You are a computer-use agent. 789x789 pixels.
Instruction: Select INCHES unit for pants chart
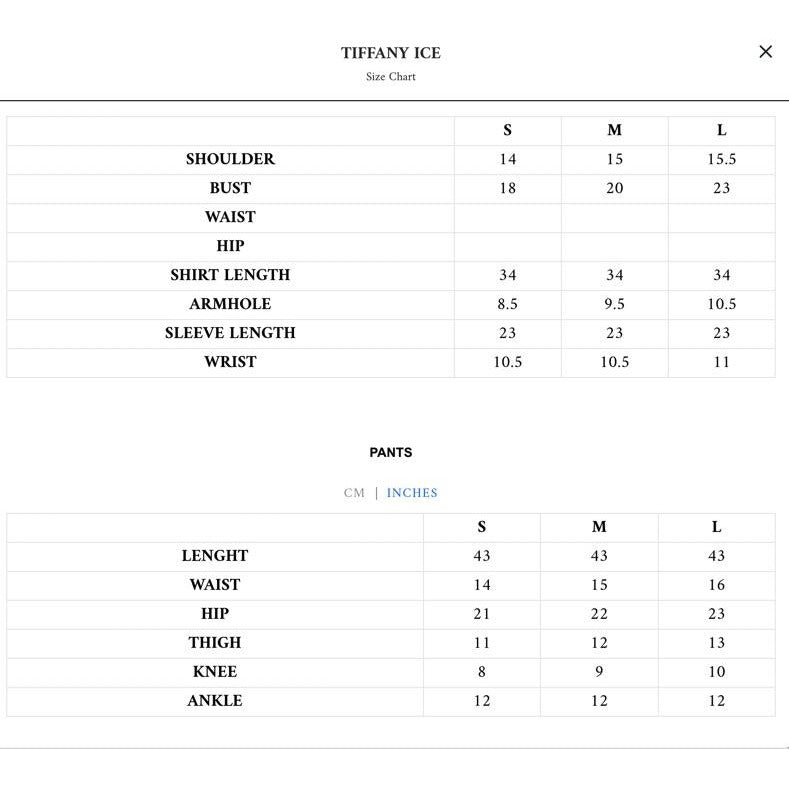click(x=412, y=493)
